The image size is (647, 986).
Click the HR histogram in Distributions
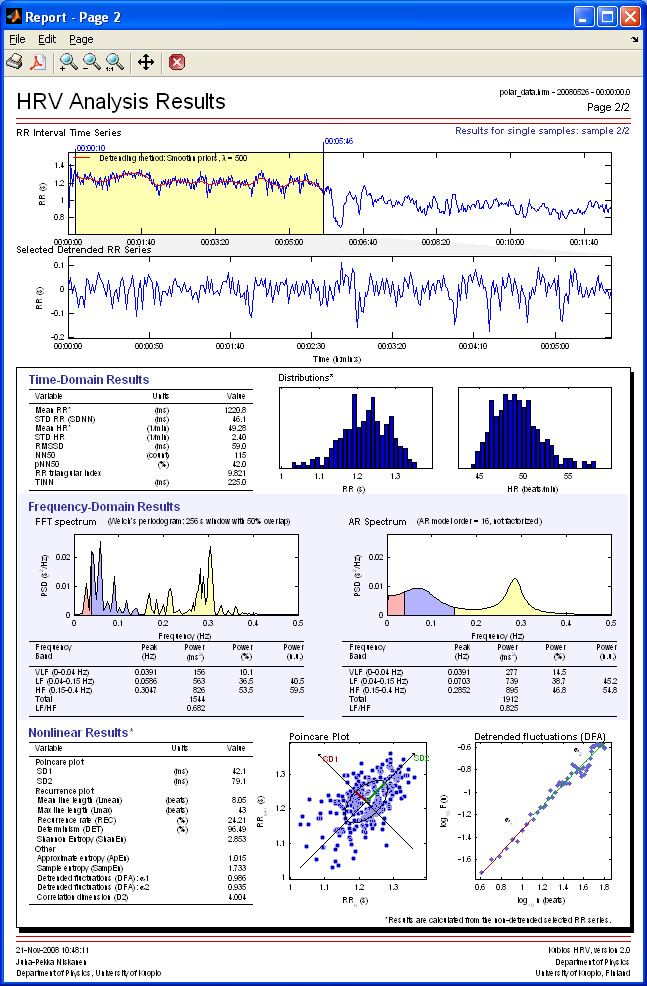pos(526,428)
